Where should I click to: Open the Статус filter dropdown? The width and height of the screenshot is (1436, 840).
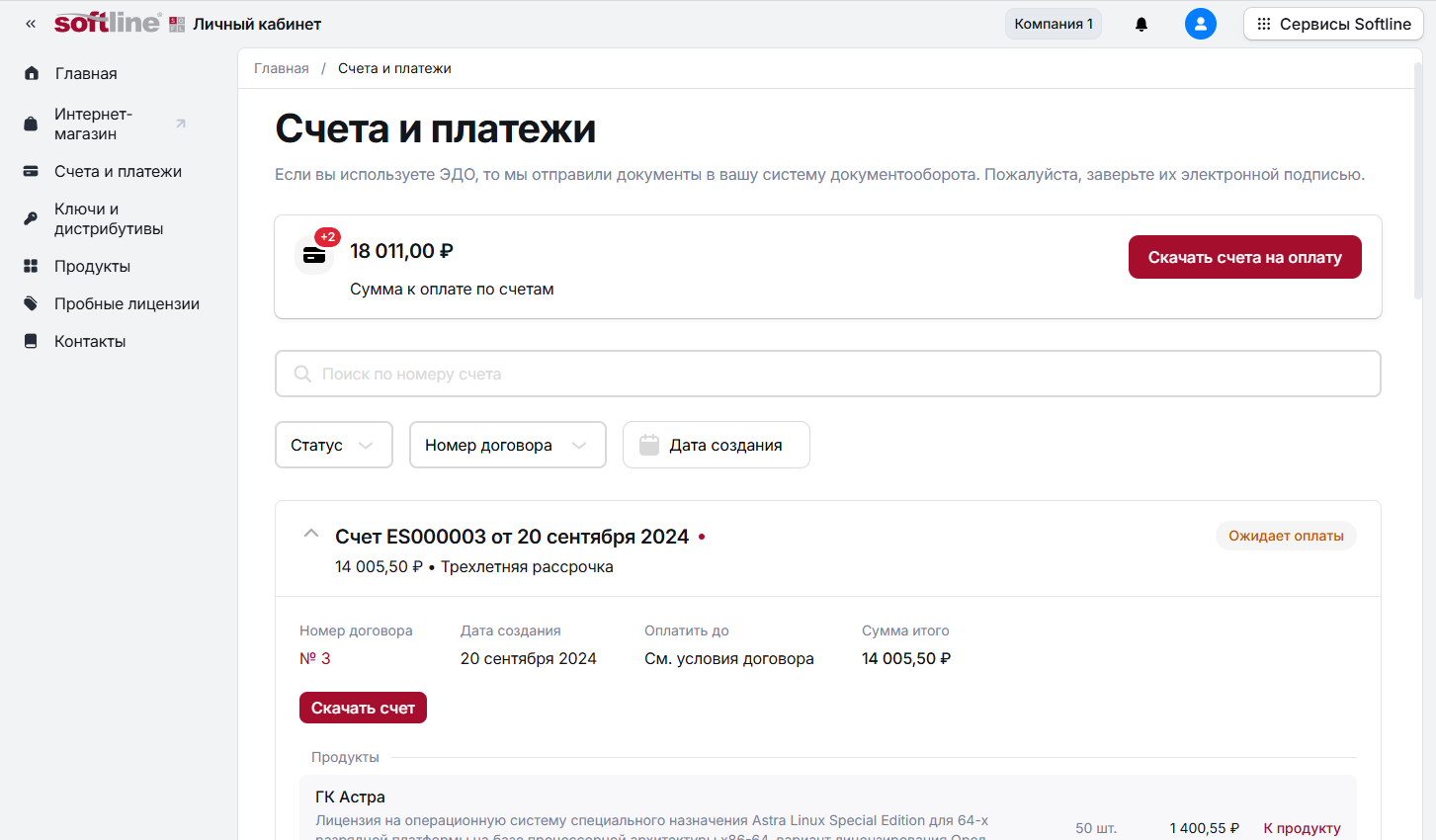[x=333, y=445]
